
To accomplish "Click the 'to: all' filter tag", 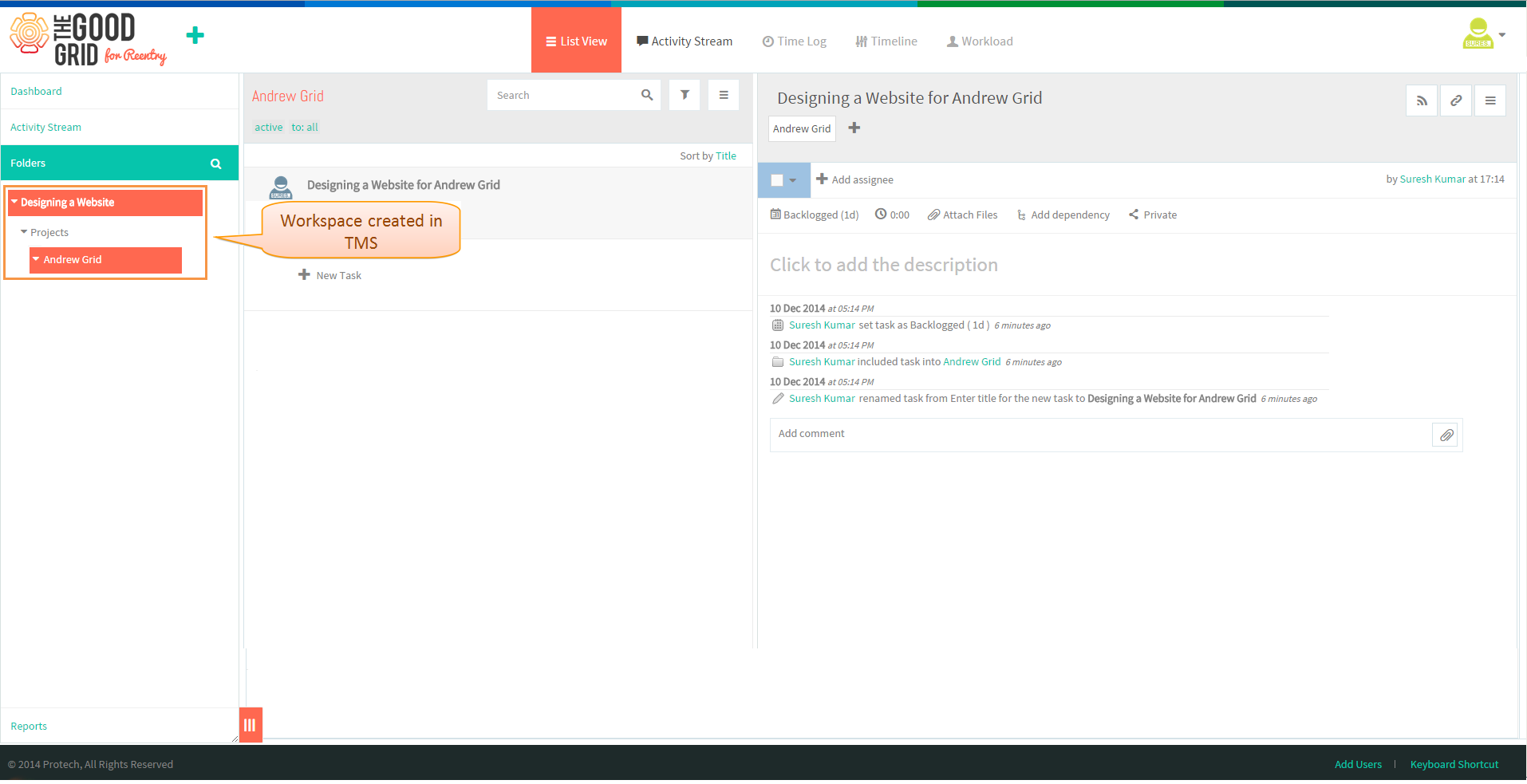I will pyautogui.click(x=305, y=127).
